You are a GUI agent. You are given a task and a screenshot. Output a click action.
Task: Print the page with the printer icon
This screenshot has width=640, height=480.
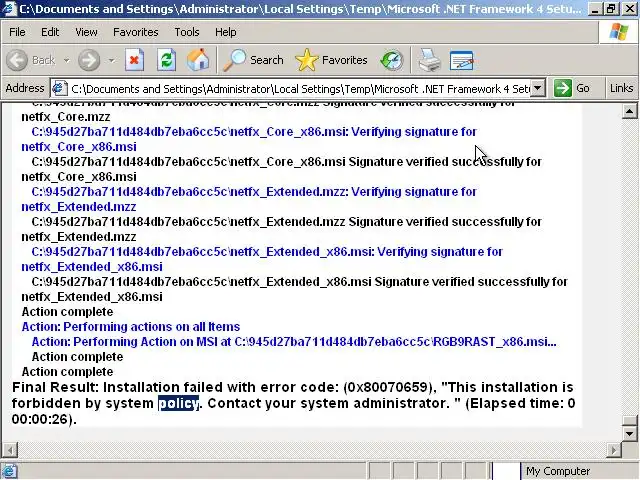tap(429, 60)
